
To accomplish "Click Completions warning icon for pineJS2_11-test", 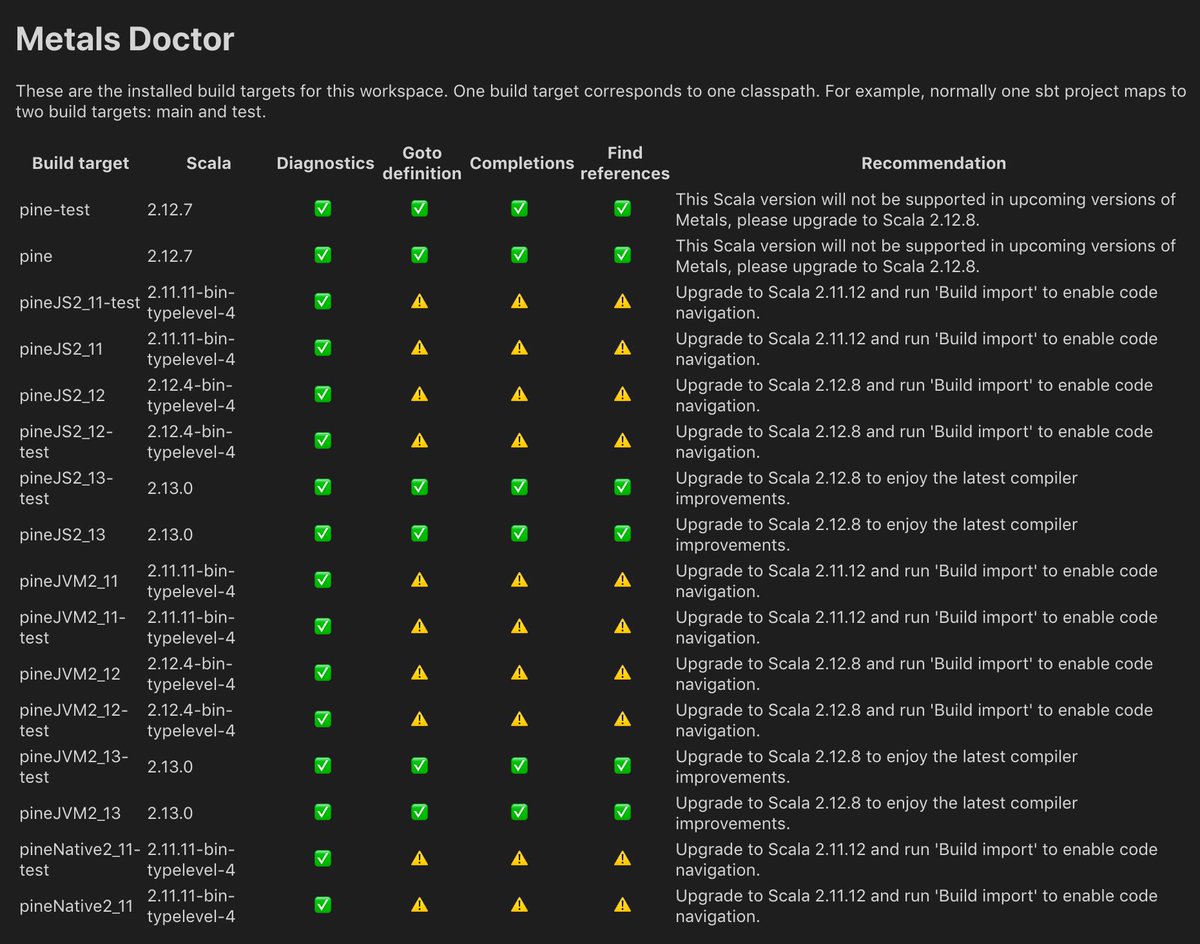I will tap(519, 301).
